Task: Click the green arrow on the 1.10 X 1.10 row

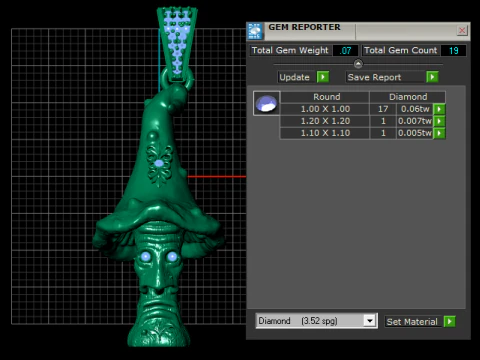Action: click(x=439, y=133)
